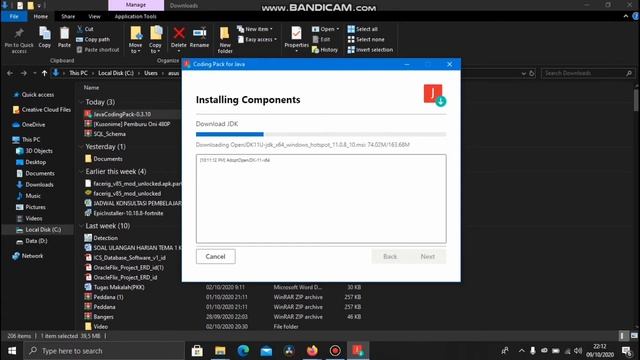Select the Bangers zip archive

(x=103, y=317)
